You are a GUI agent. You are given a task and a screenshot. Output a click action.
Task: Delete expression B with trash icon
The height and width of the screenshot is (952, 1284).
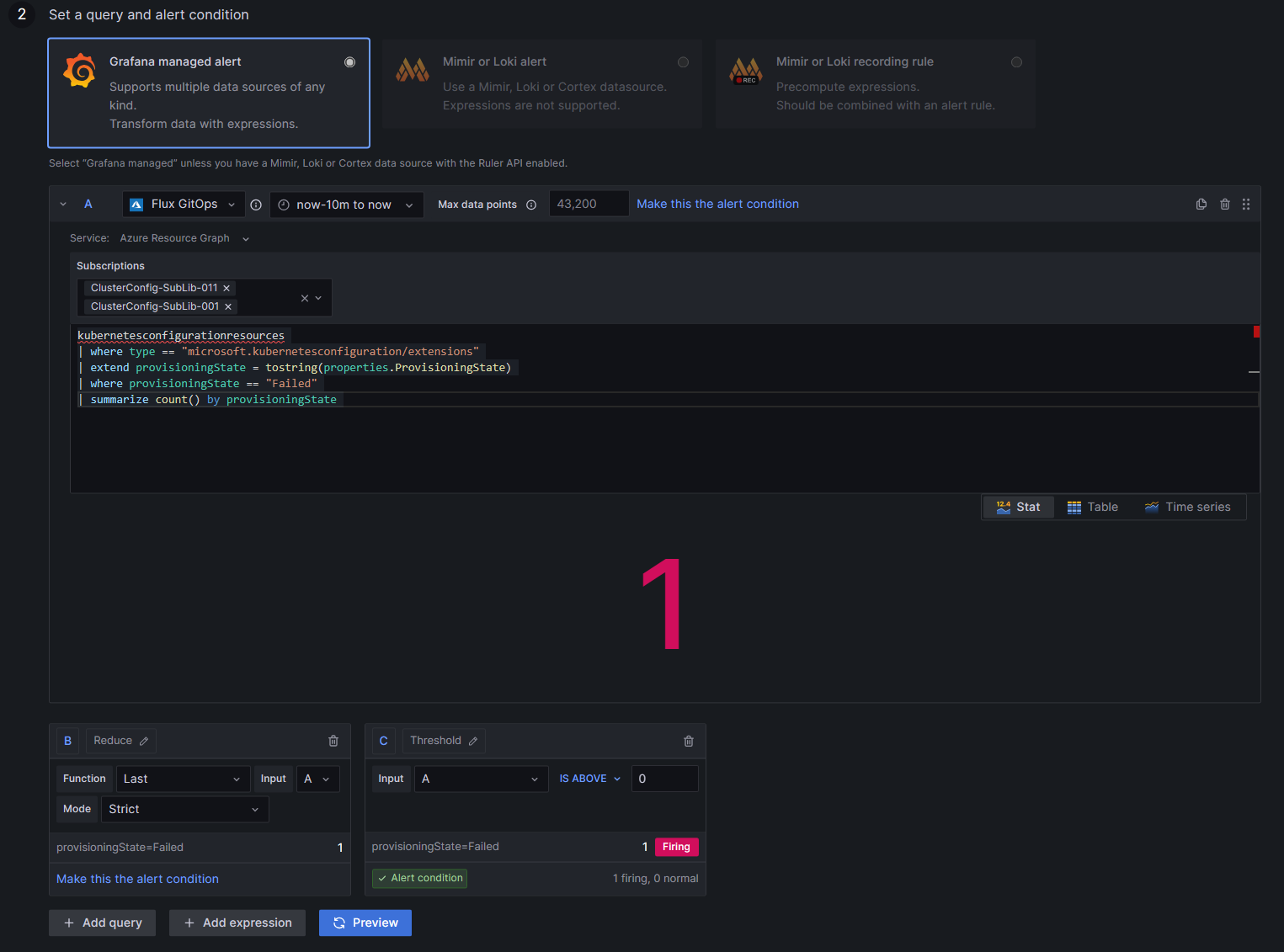pos(333,741)
